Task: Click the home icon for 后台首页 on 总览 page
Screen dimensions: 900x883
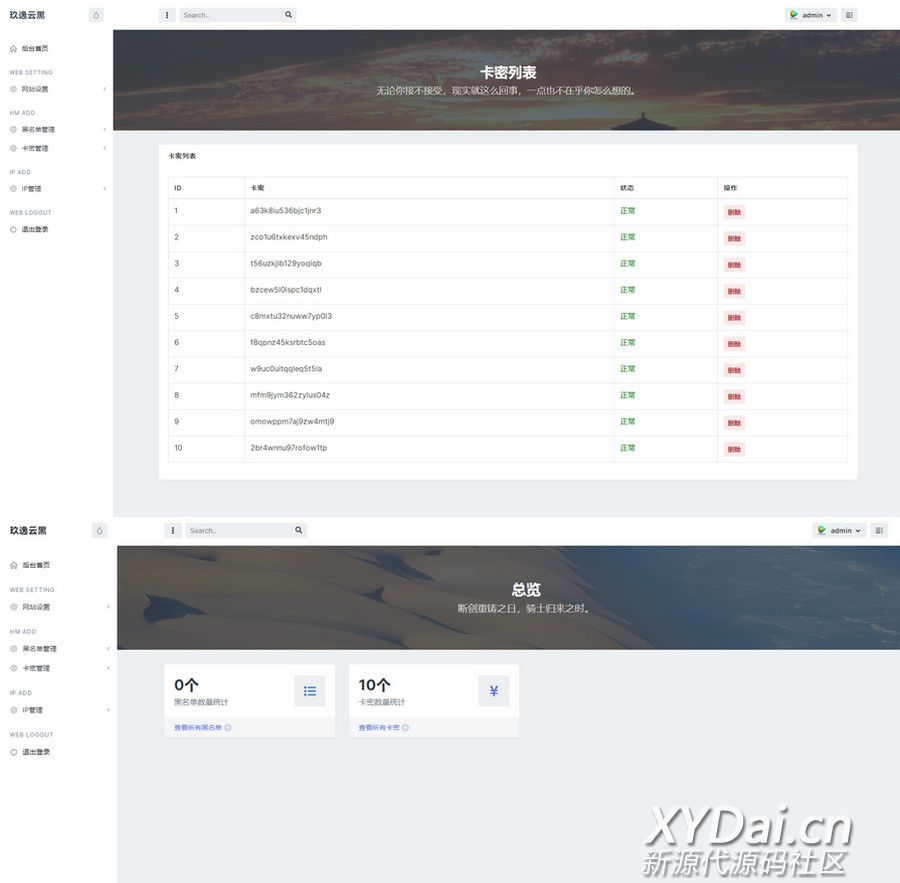Action: coord(14,566)
